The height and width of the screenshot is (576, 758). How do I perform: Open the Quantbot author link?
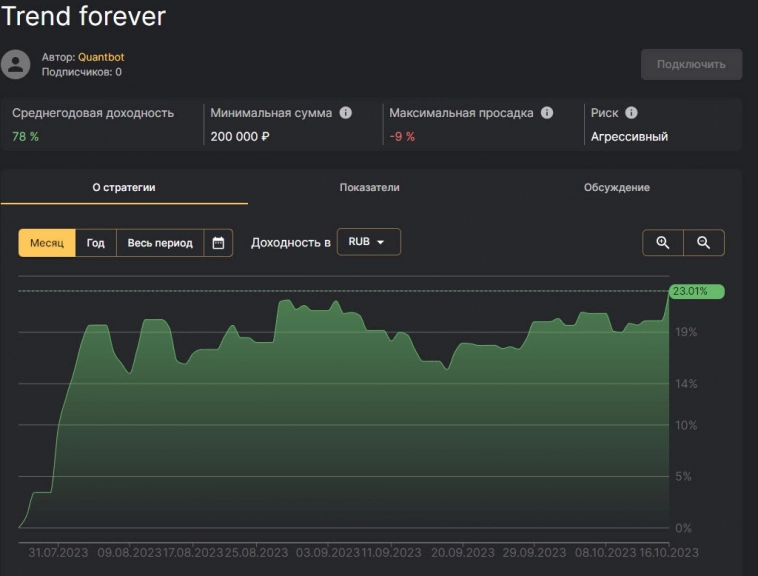pyautogui.click(x=101, y=57)
